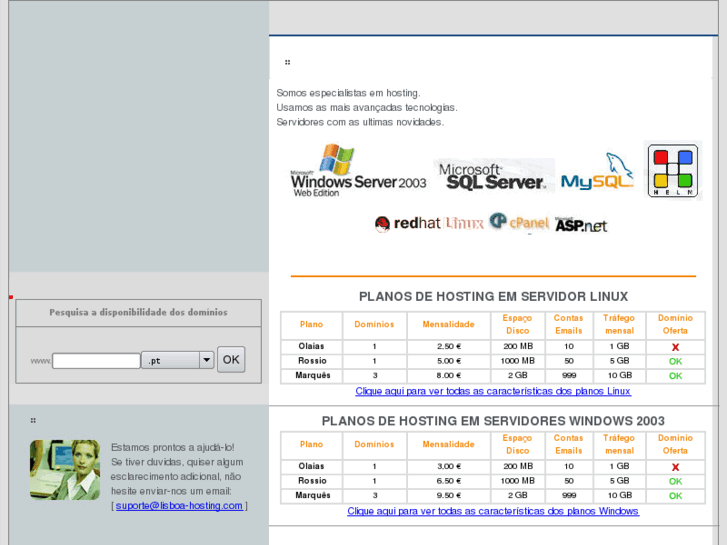The height and width of the screenshot is (545, 727).
Task: Open the link to all Linux plan features
Action: 493,391
